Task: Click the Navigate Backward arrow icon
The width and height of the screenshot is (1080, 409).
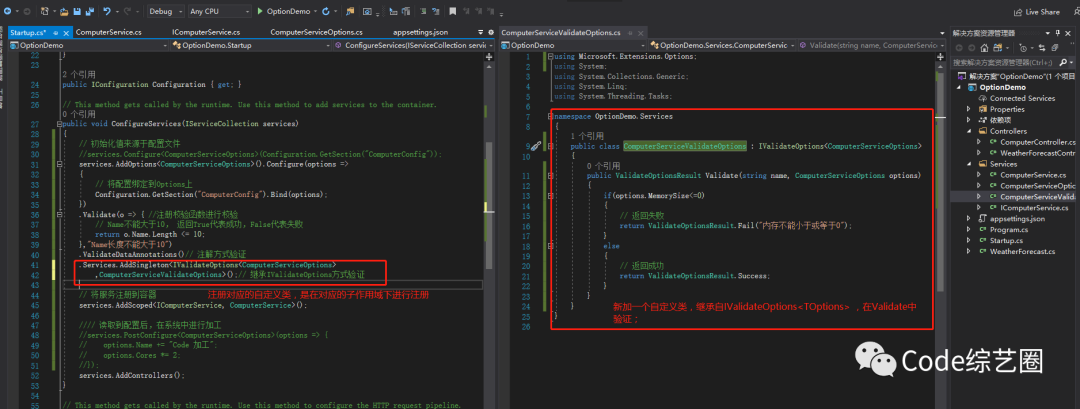Action: [x=8, y=12]
